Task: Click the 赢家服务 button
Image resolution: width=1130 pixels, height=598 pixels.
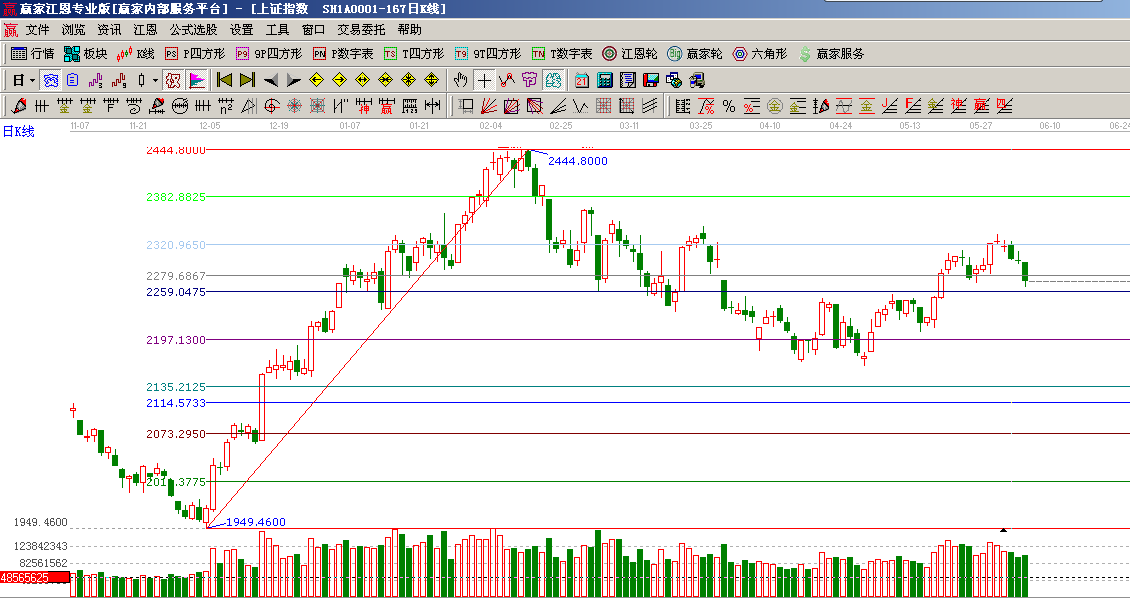Action: pos(830,54)
